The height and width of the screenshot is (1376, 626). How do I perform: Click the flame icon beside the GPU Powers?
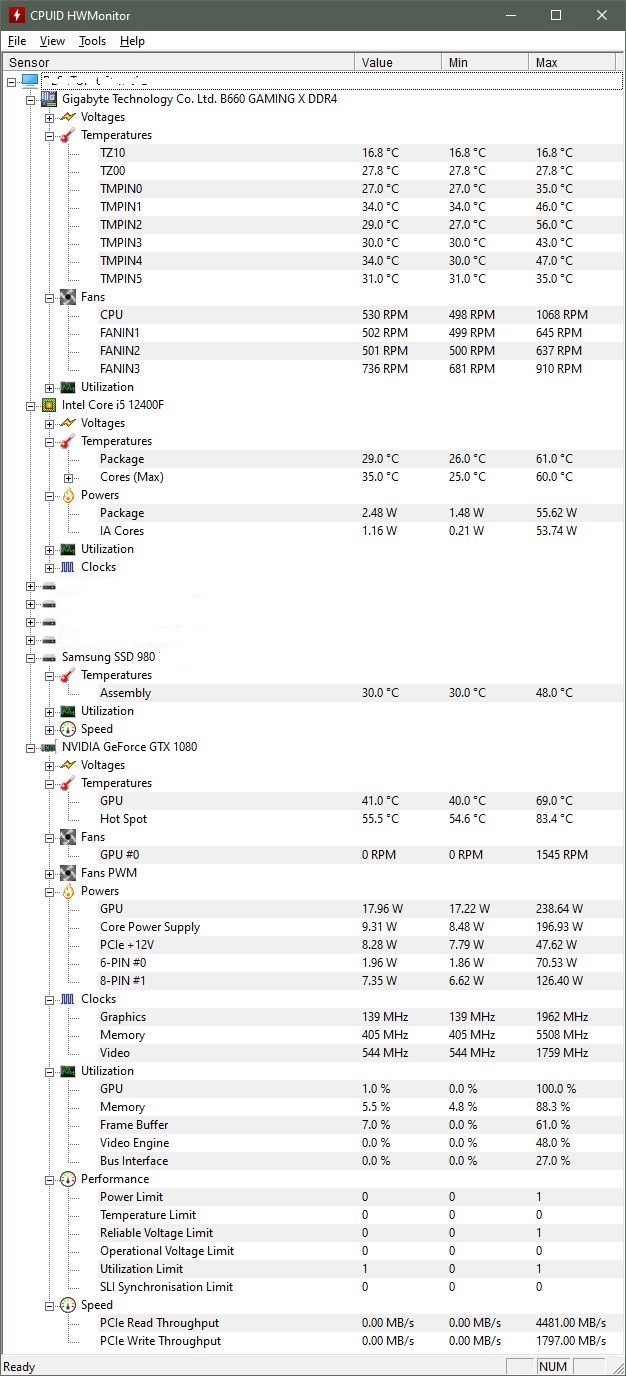point(67,891)
